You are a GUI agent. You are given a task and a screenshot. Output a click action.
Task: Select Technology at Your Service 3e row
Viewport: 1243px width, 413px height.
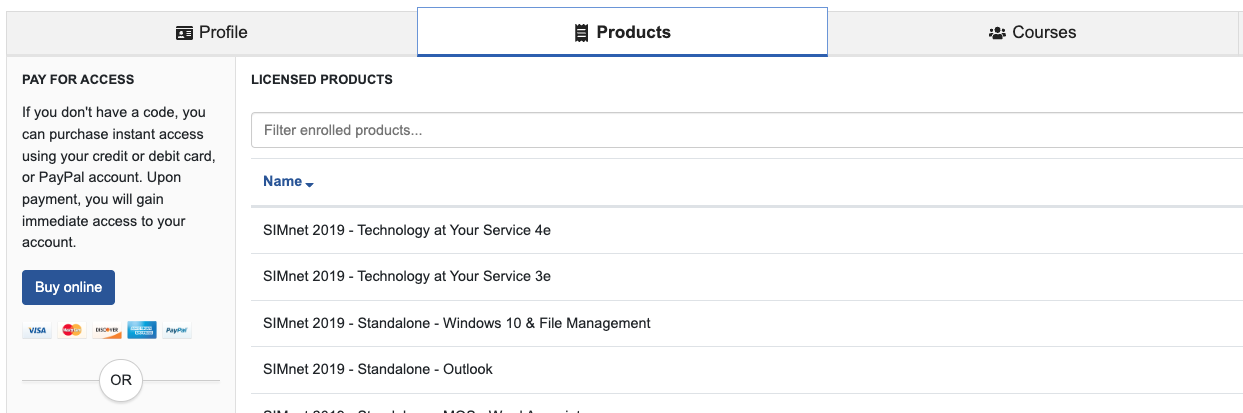coord(746,277)
